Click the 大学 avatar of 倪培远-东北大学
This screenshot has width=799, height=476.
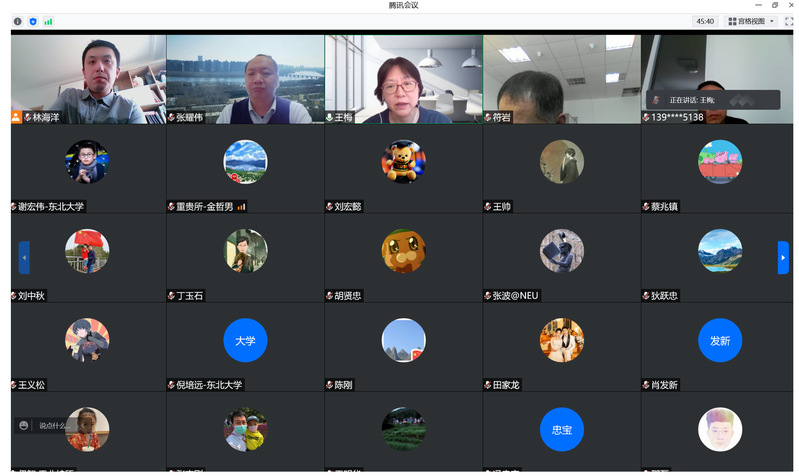[x=245, y=340]
